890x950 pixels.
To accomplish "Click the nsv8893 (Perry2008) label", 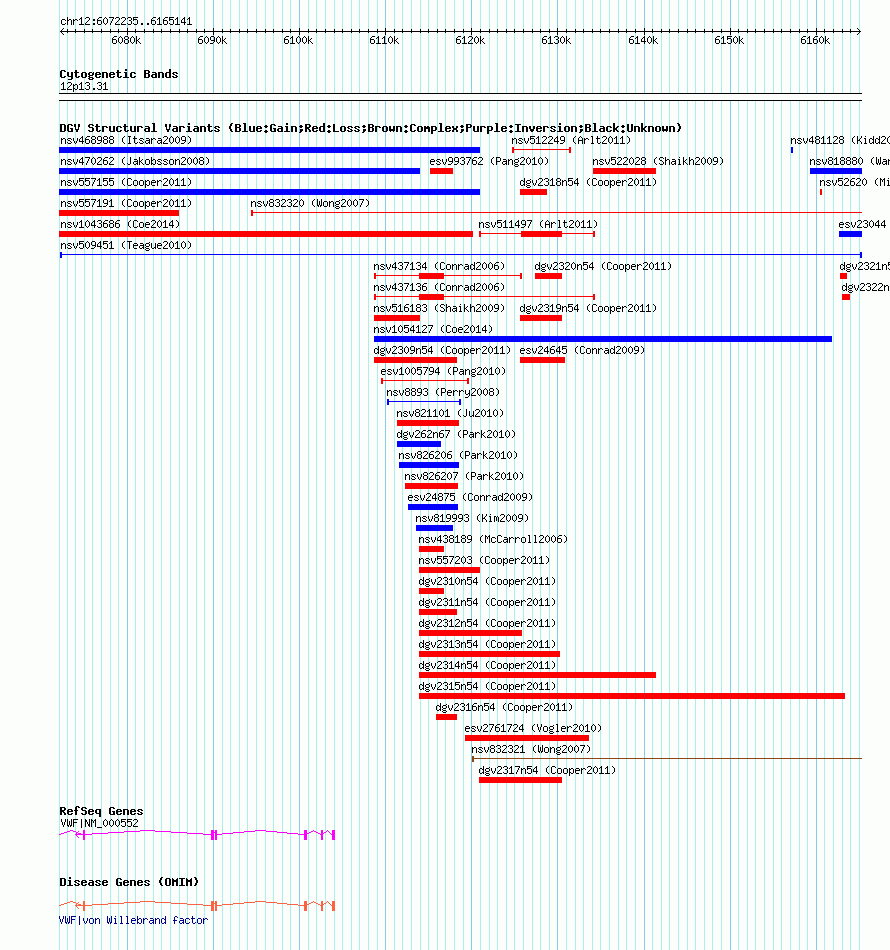I will coord(443,393).
